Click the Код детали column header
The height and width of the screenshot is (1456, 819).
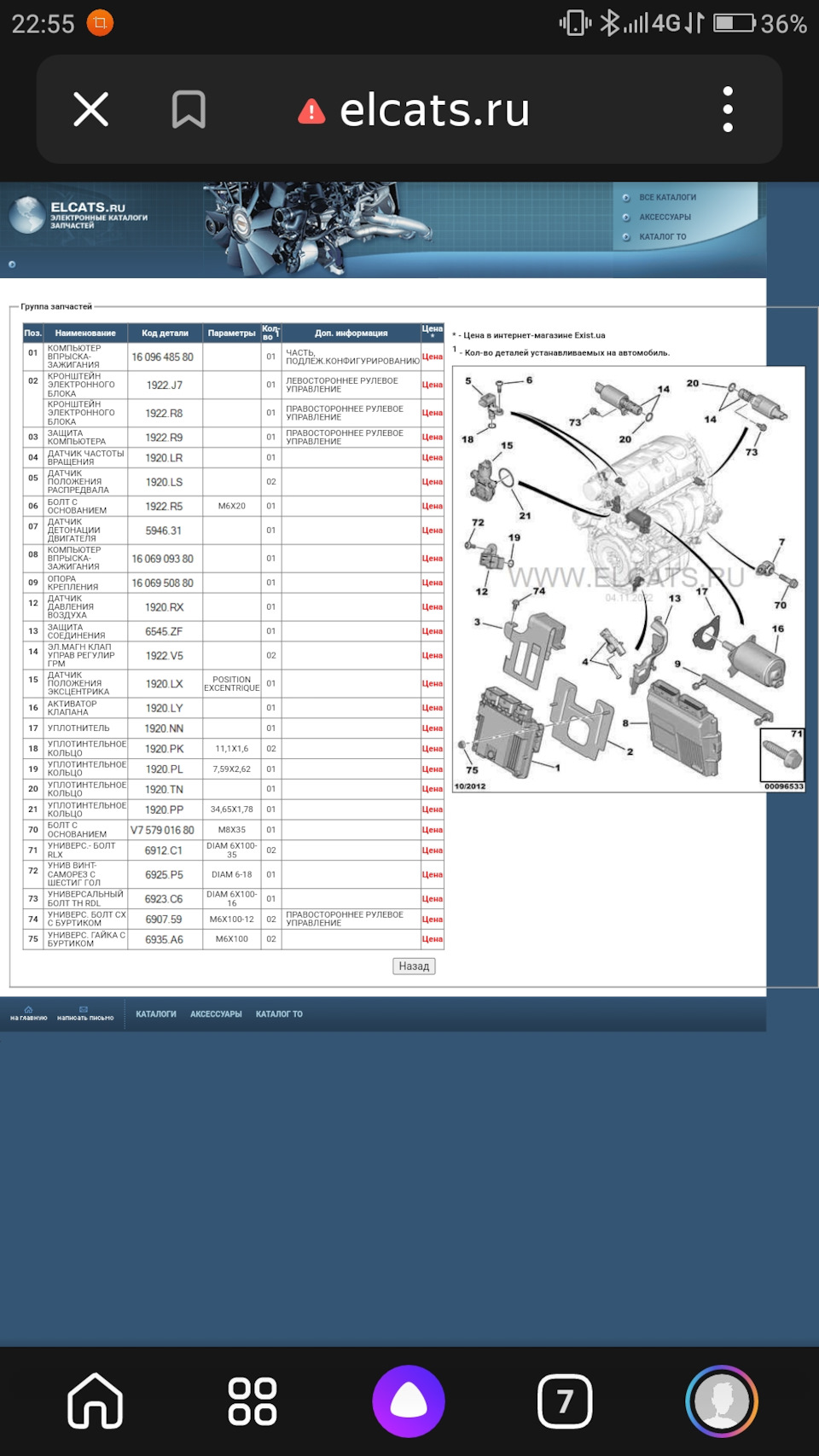pos(165,334)
